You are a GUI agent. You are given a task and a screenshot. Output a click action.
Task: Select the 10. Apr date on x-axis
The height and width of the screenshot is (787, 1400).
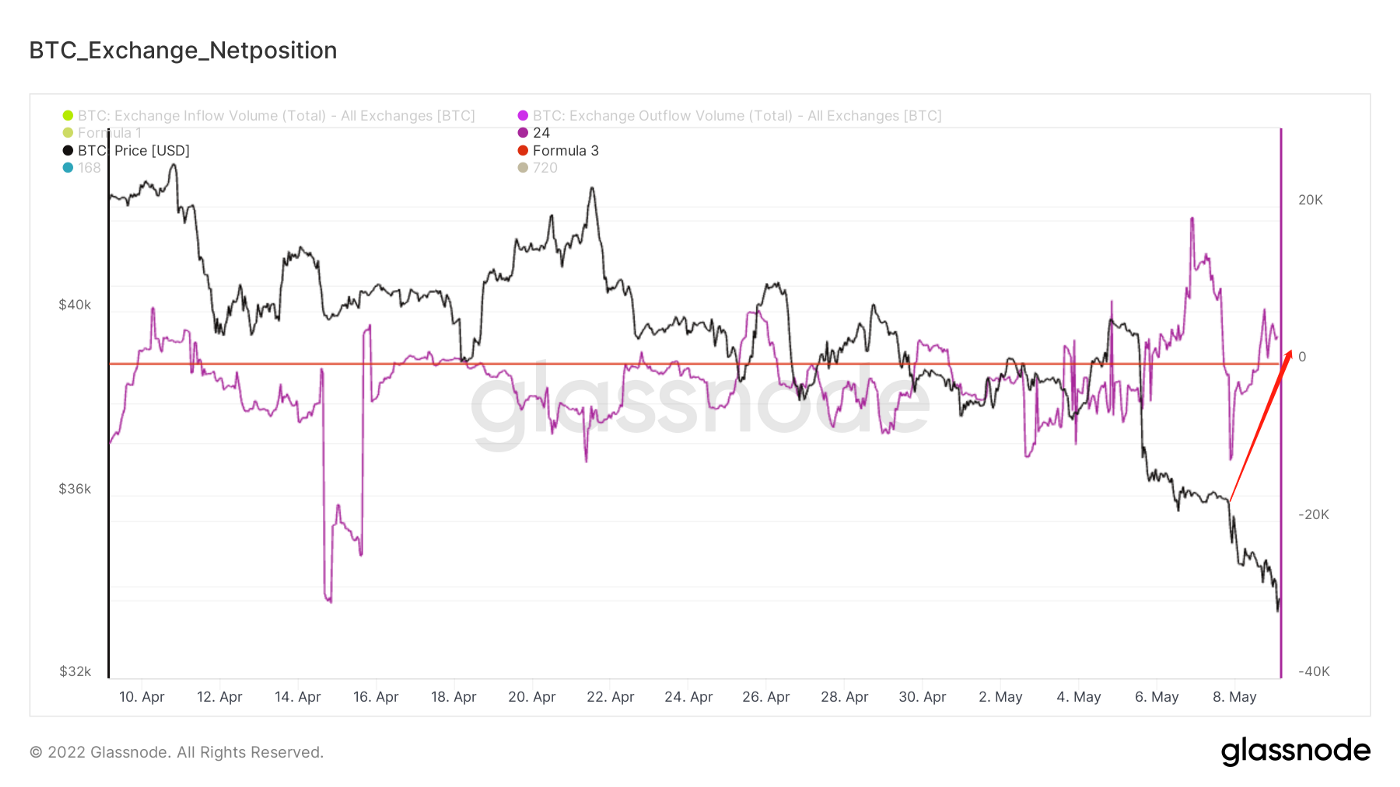(x=141, y=697)
